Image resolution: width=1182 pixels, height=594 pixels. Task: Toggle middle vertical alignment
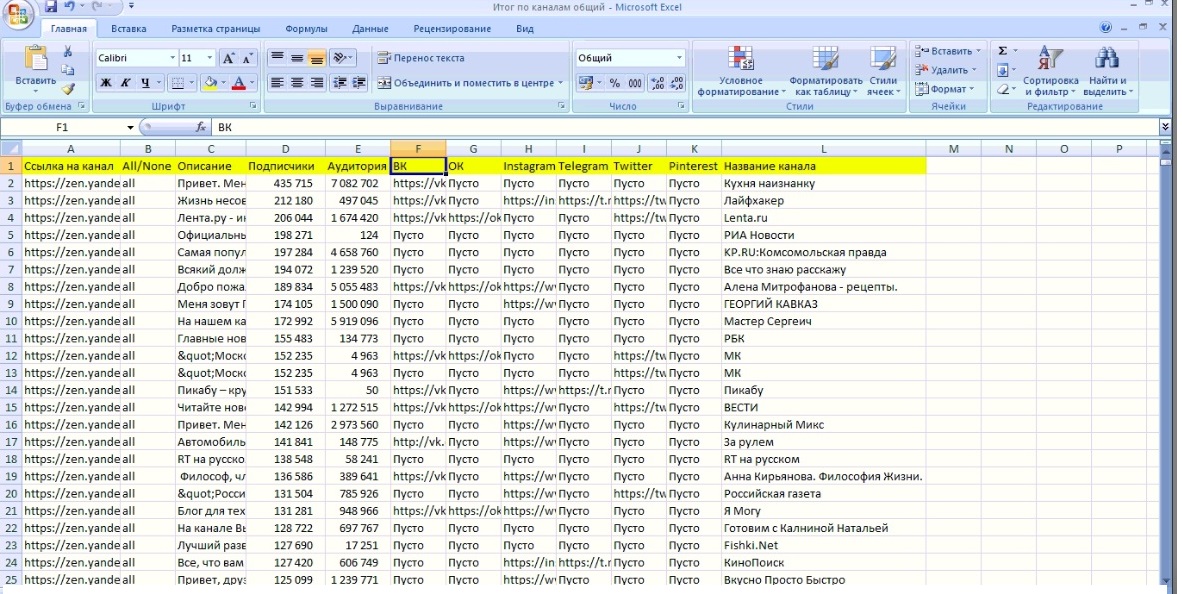coord(297,57)
